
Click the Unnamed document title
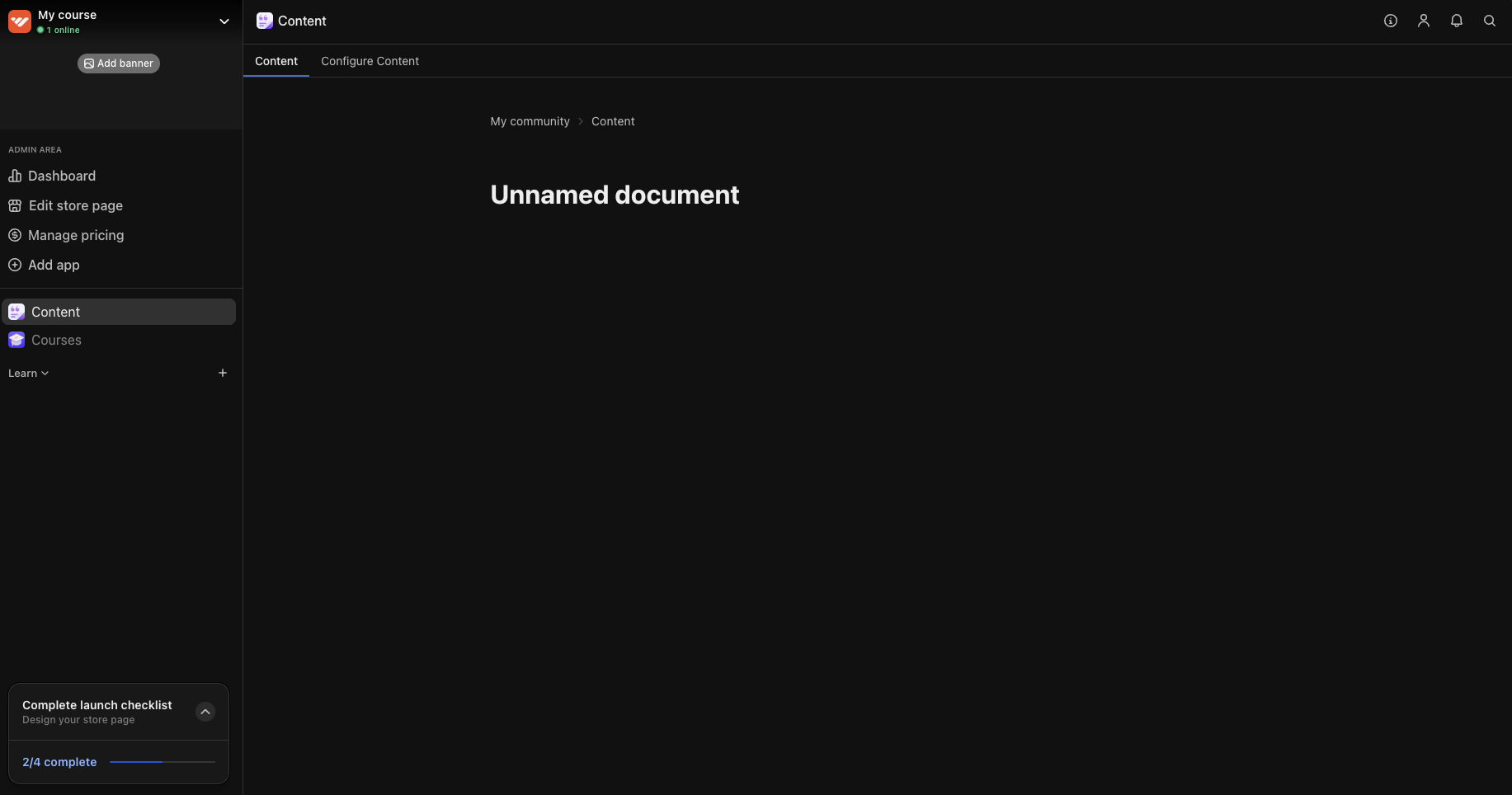point(615,195)
